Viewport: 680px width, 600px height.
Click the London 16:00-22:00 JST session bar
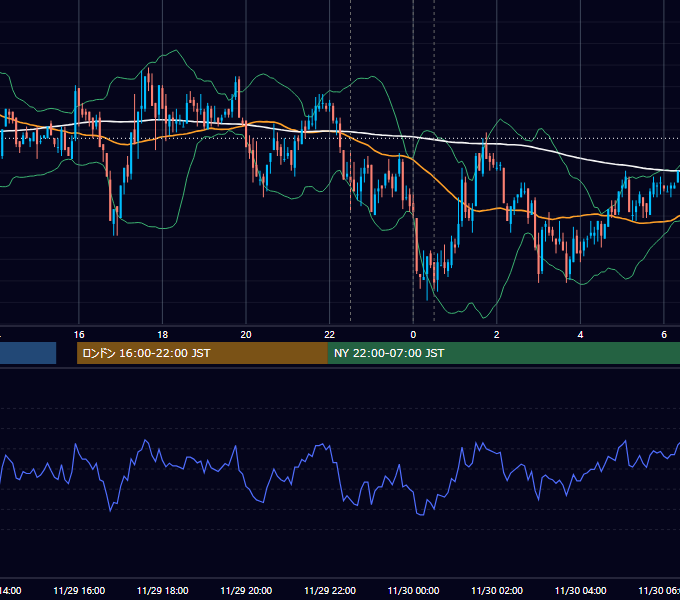click(202, 353)
